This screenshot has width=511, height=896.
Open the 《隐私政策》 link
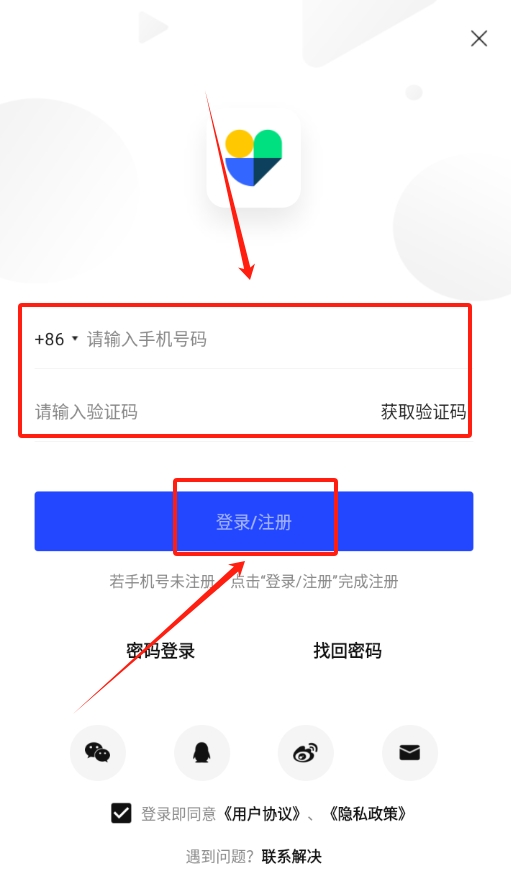tap(367, 814)
